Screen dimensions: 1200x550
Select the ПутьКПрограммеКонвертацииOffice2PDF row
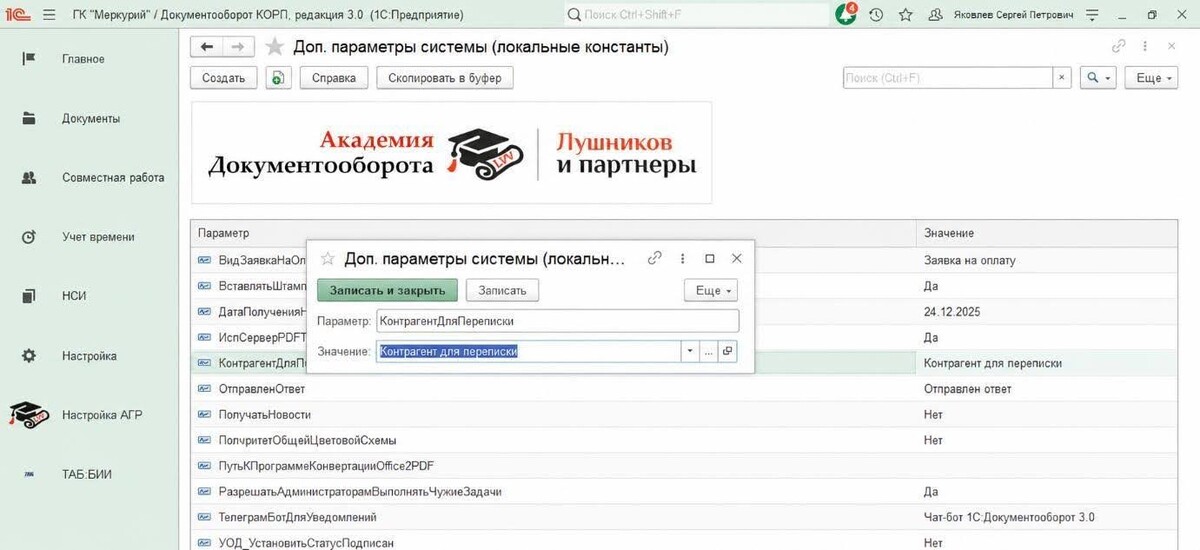click(x=685, y=466)
